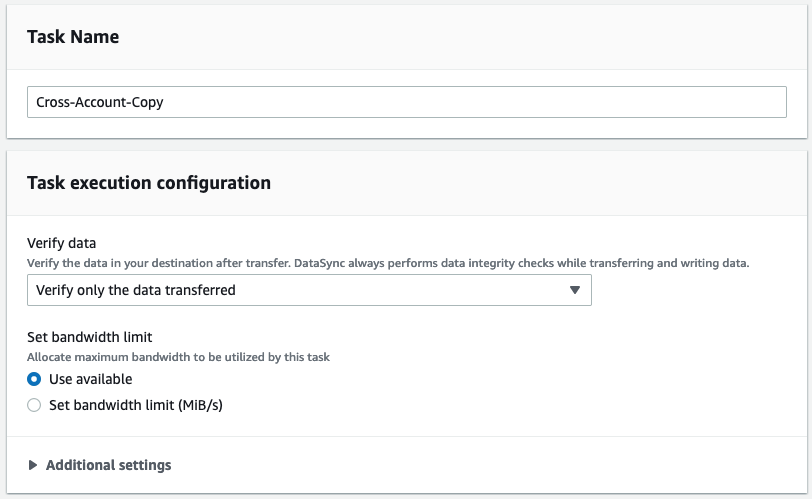Click the "Task Name" panel heading
Image resolution: width=812 pixels, height=499 pixels.
click(73, 37)
